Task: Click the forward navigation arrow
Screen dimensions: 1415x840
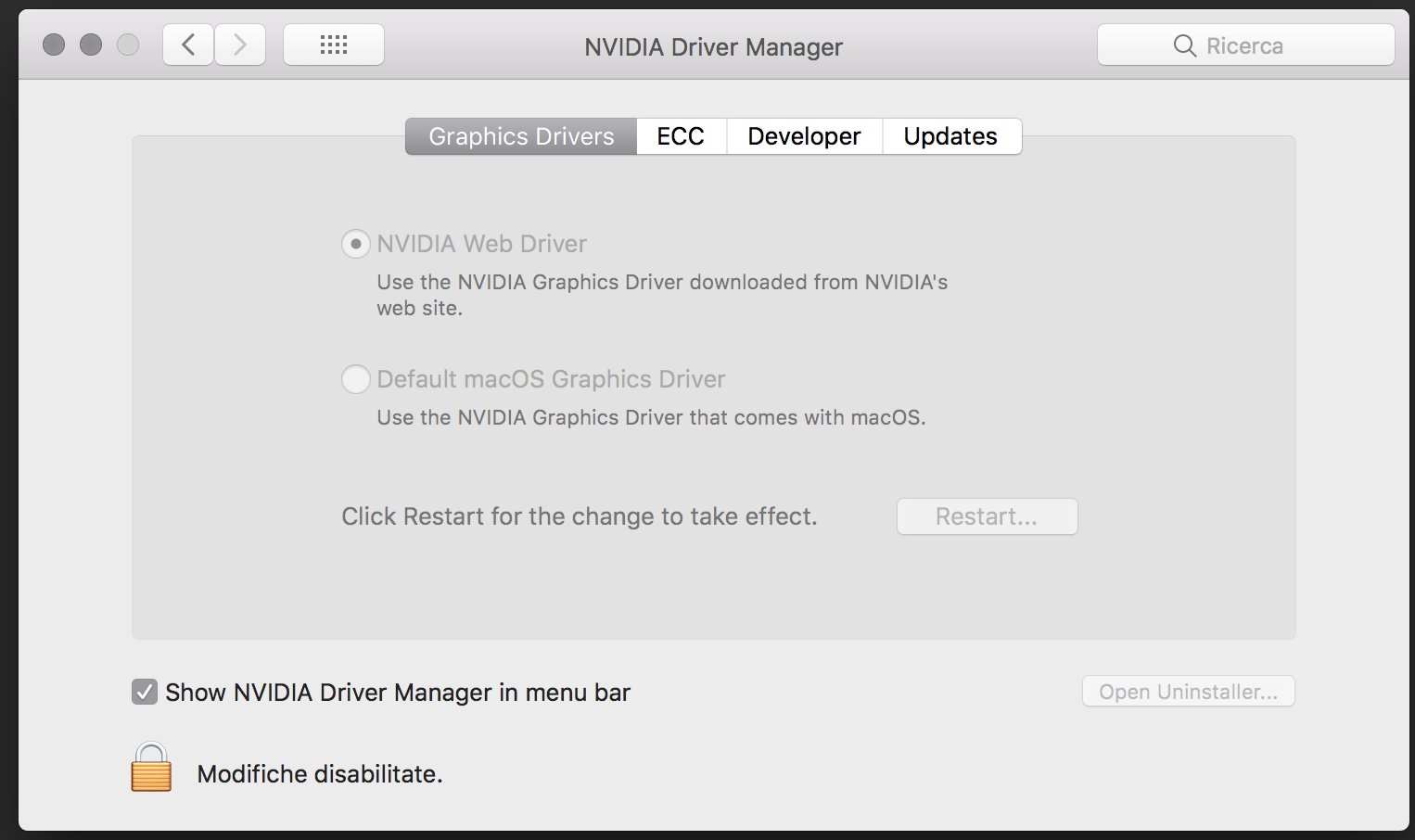Action: click(240, 45)
